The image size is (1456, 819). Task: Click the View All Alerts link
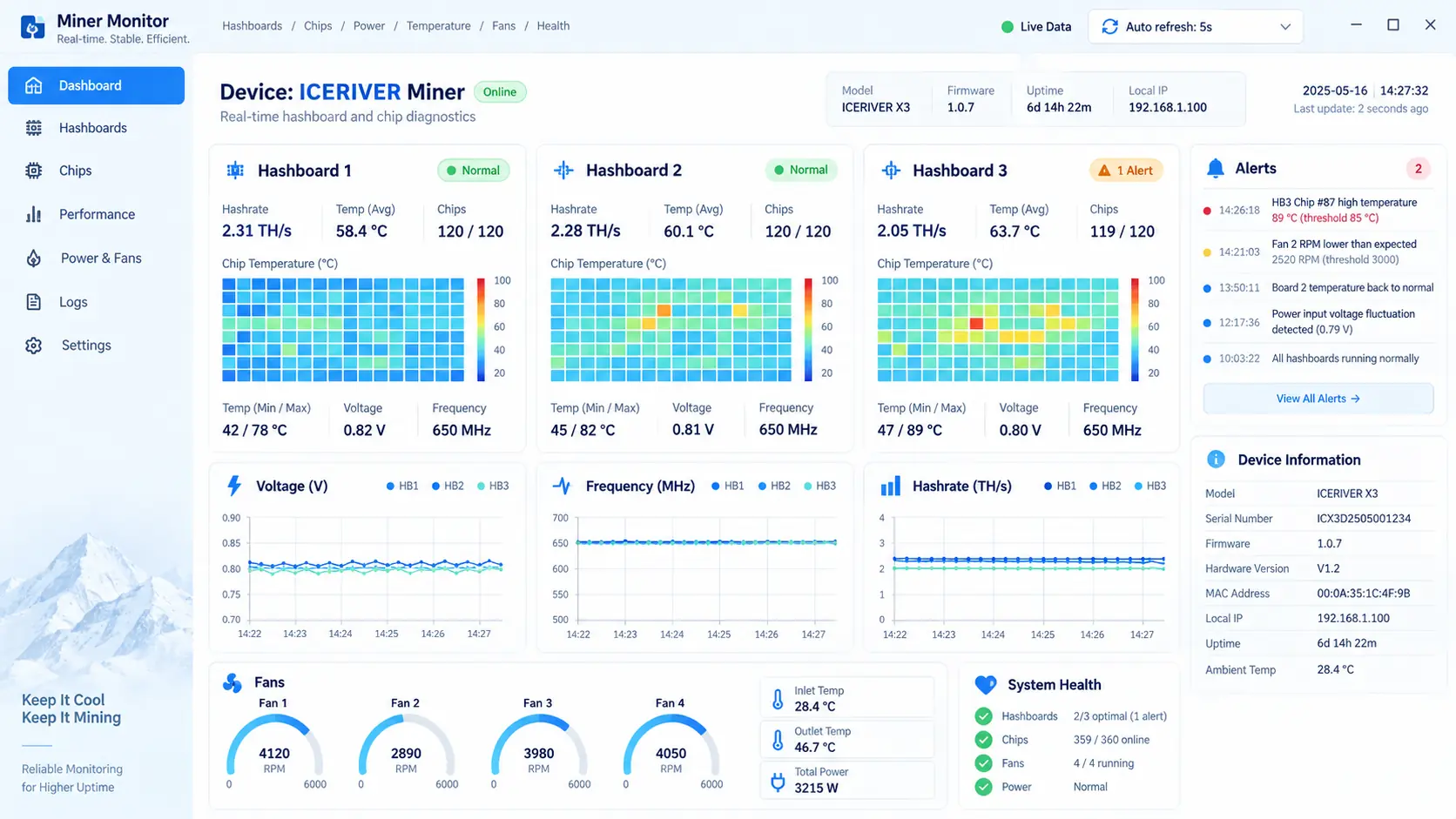pyautogui.click(x=1318, y=399)
